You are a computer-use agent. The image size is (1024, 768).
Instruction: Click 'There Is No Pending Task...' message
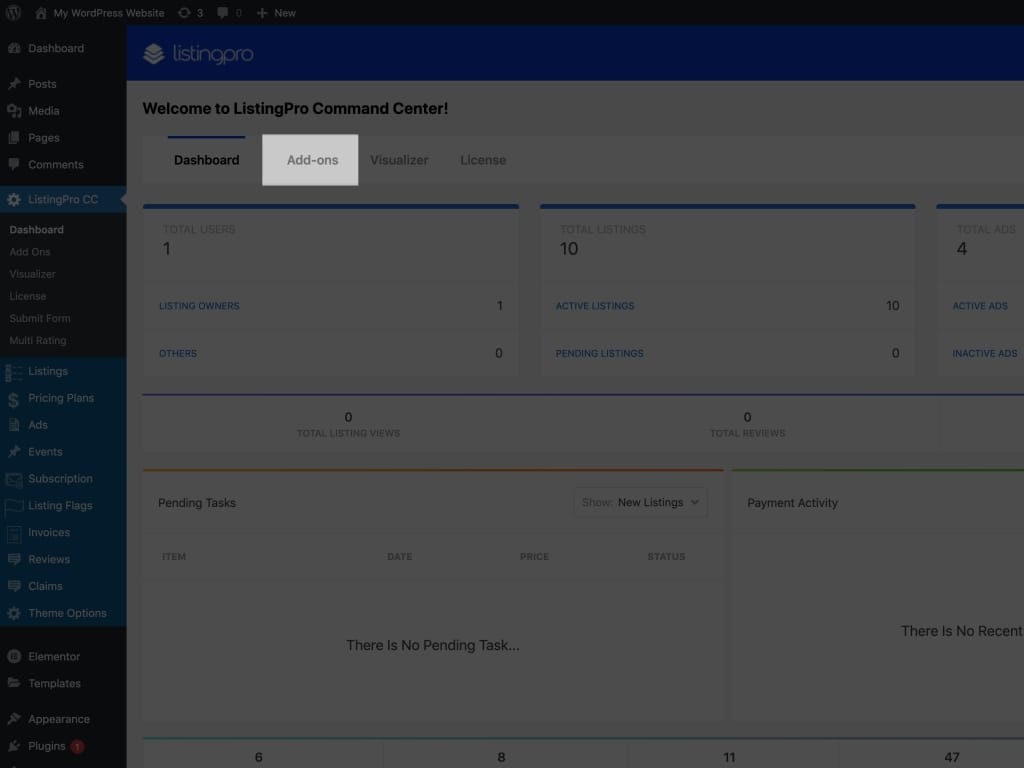click(433, 645)
